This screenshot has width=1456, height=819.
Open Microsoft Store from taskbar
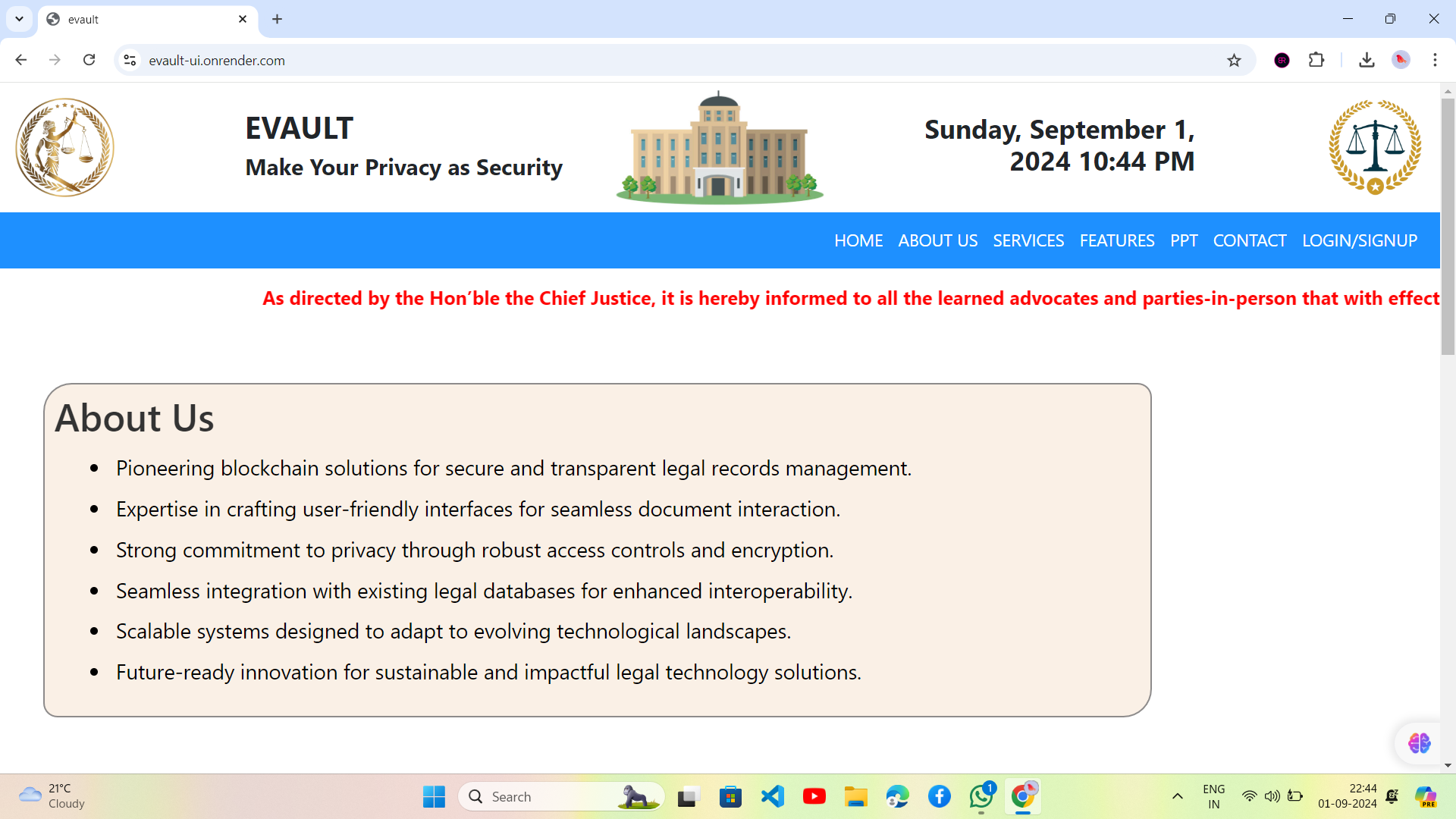point(730,796)
